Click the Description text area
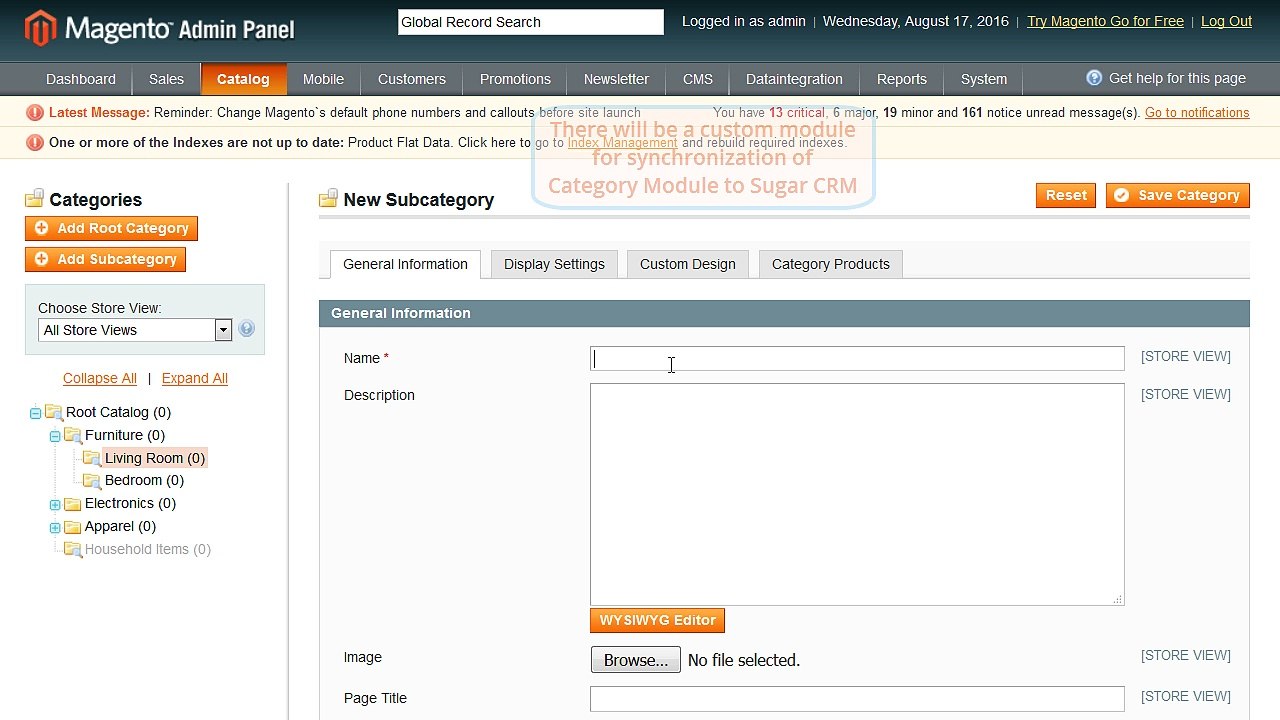 tap(857, 494)
